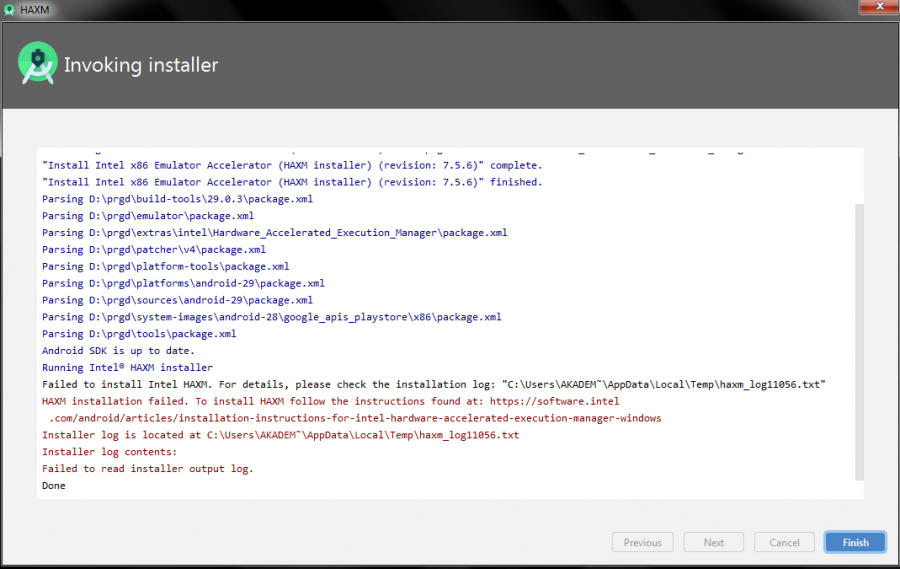Screen dimensions: 900x569
Task: Click the software.intel.com instructions URL continuation line
Action: point(355,418)
